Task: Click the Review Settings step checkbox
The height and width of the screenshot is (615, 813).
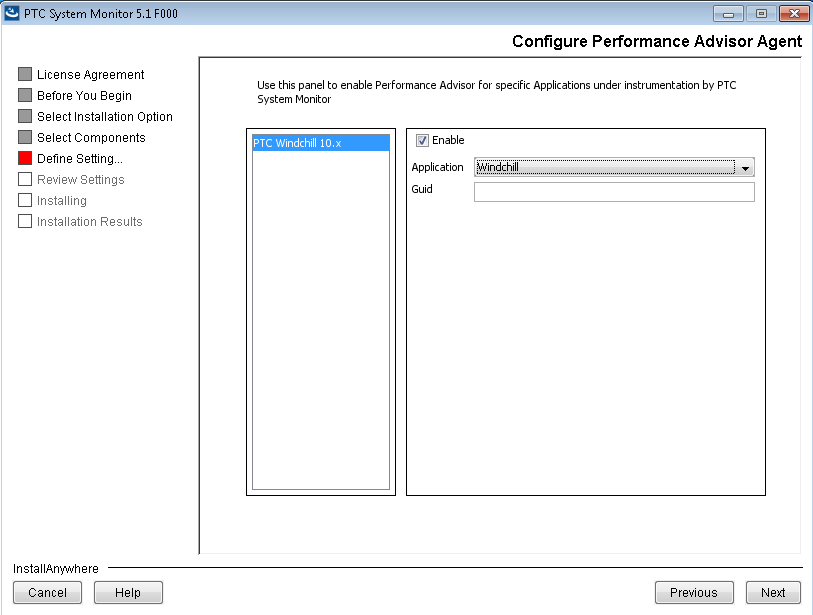Action: 23,179
